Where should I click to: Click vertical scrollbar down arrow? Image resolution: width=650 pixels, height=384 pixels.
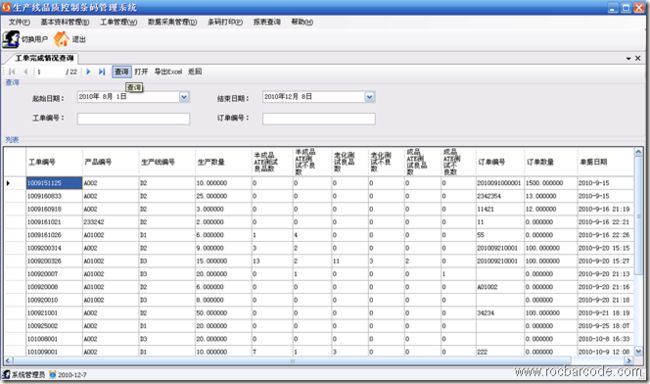(638, 351)
